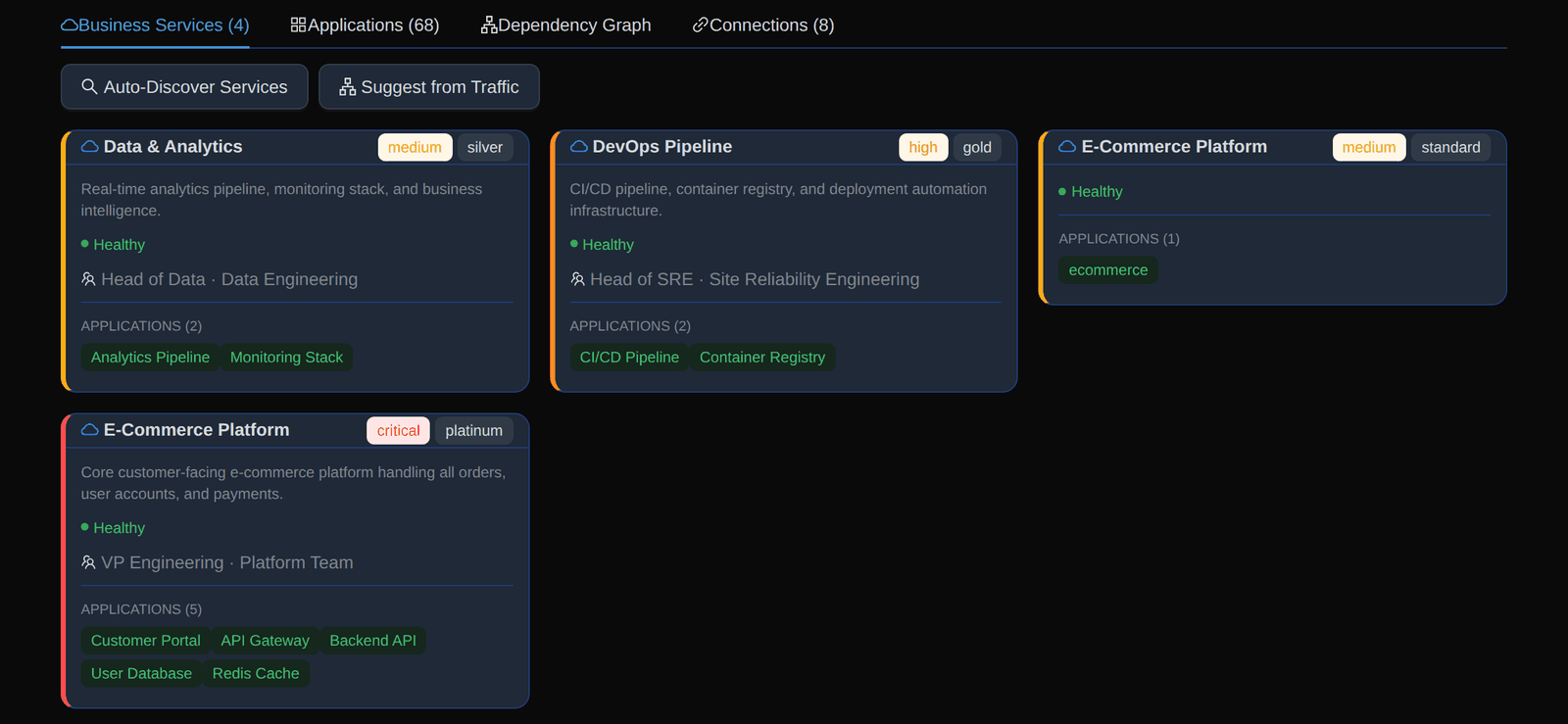Click the owner icon beside Head of Data
Screen dimensions: 1568x724
tap(88, 279)
